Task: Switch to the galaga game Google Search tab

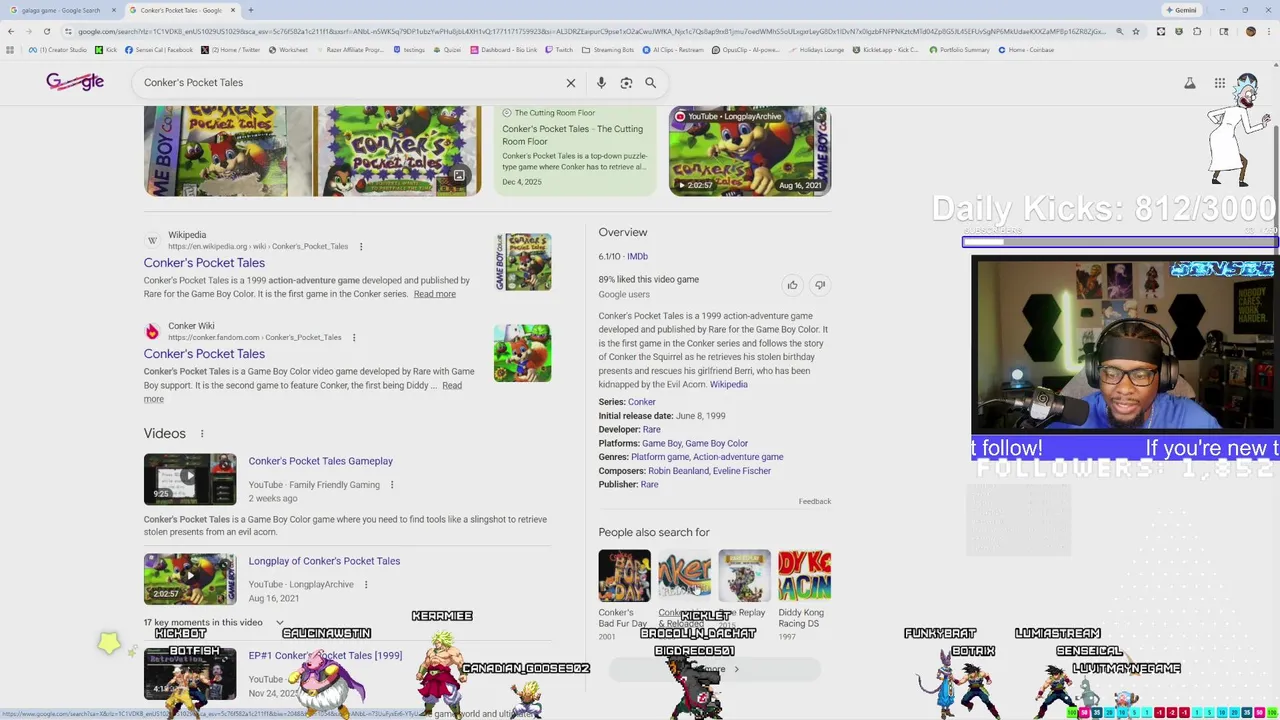Action: [60, 10]
